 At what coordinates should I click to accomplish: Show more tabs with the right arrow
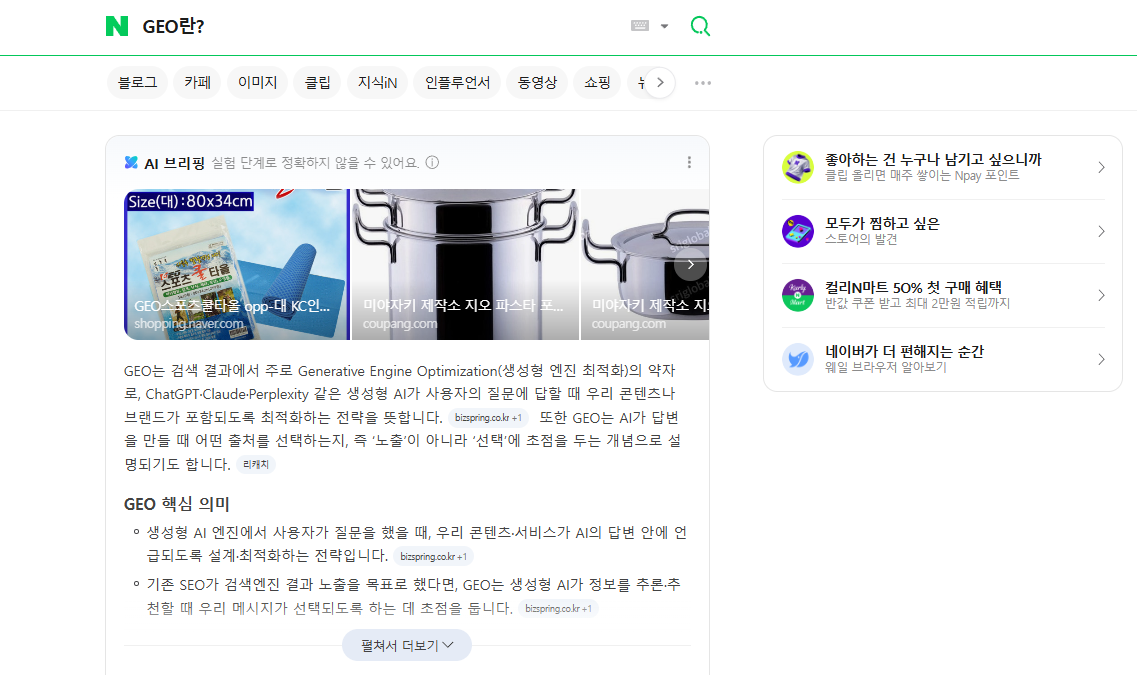(x=660, y=83)
